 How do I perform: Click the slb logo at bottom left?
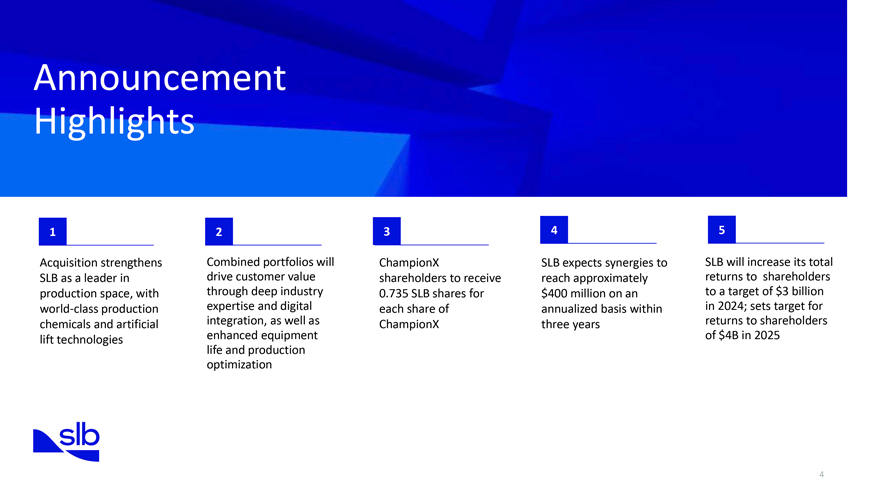coord(67,441)
